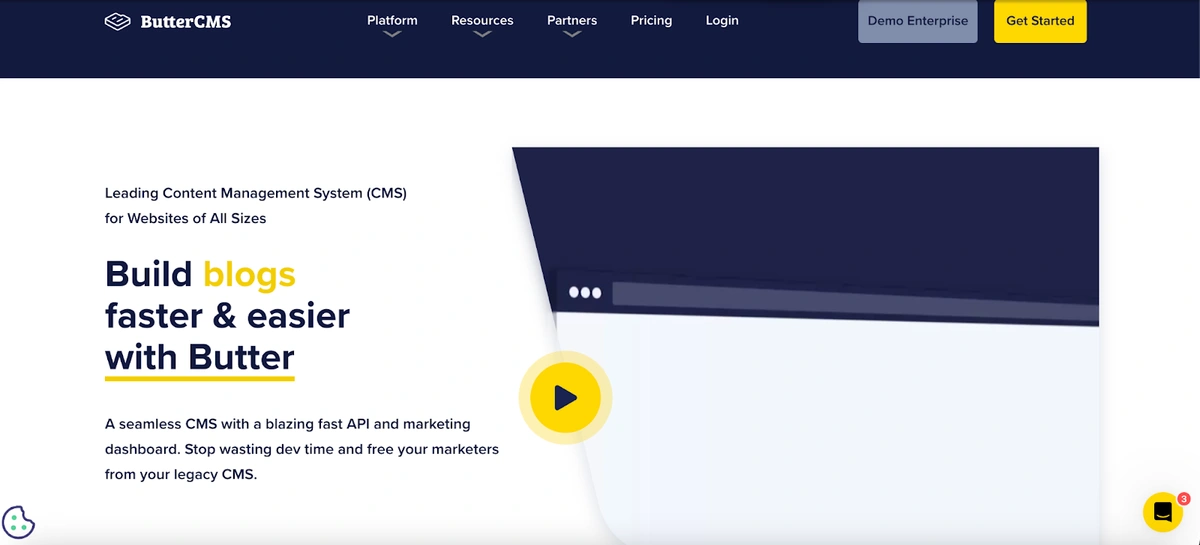Open the Resources menu
This screenshot has height=545, width=1200.
[x=482, y=20]
